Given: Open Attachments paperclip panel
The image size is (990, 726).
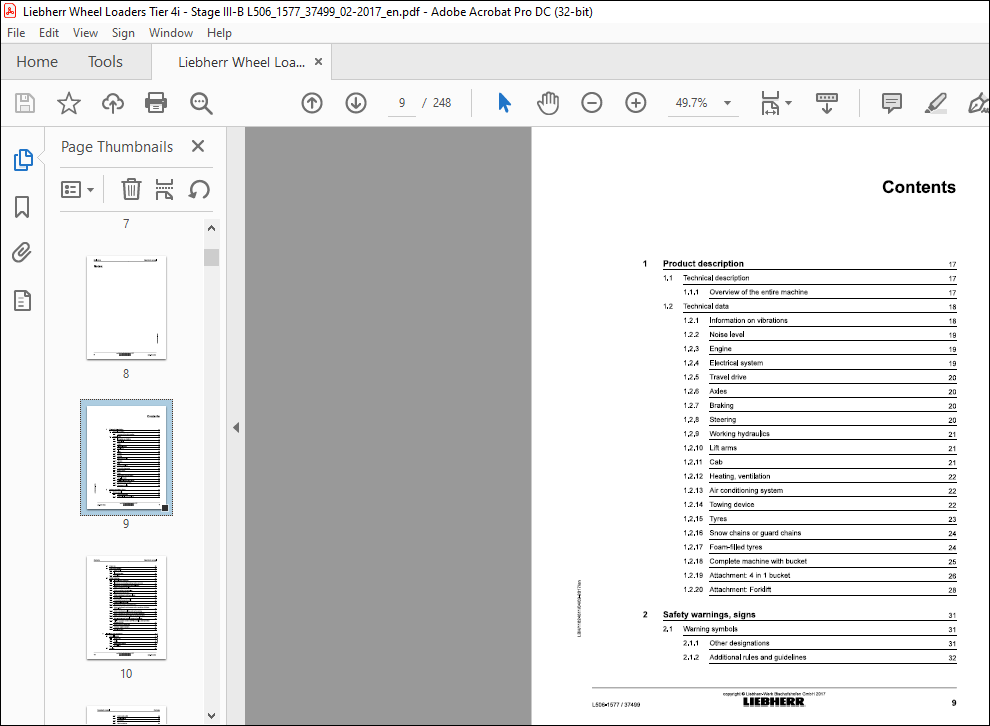Looking at the screenshot, I should click(22, 253).
